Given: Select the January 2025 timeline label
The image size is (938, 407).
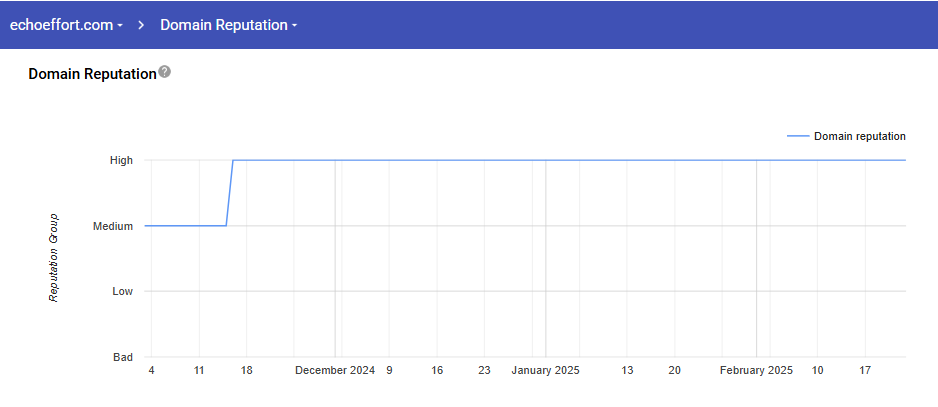Looking at the screenshot, I should tap(545, 370).
